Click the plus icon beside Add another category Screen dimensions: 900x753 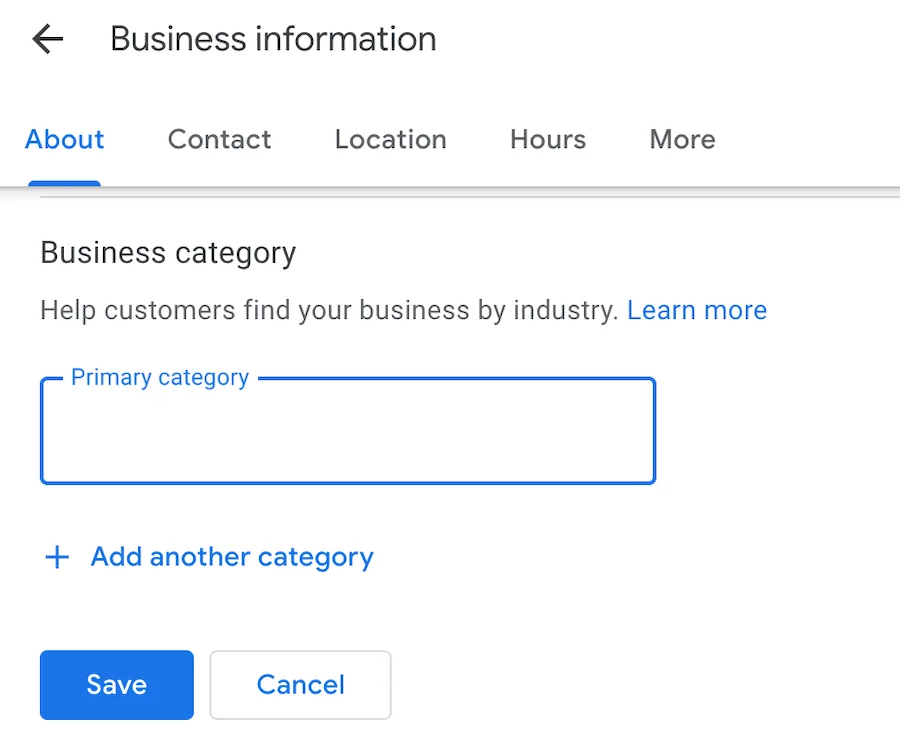pyautogui.click(x=57, y=557)
